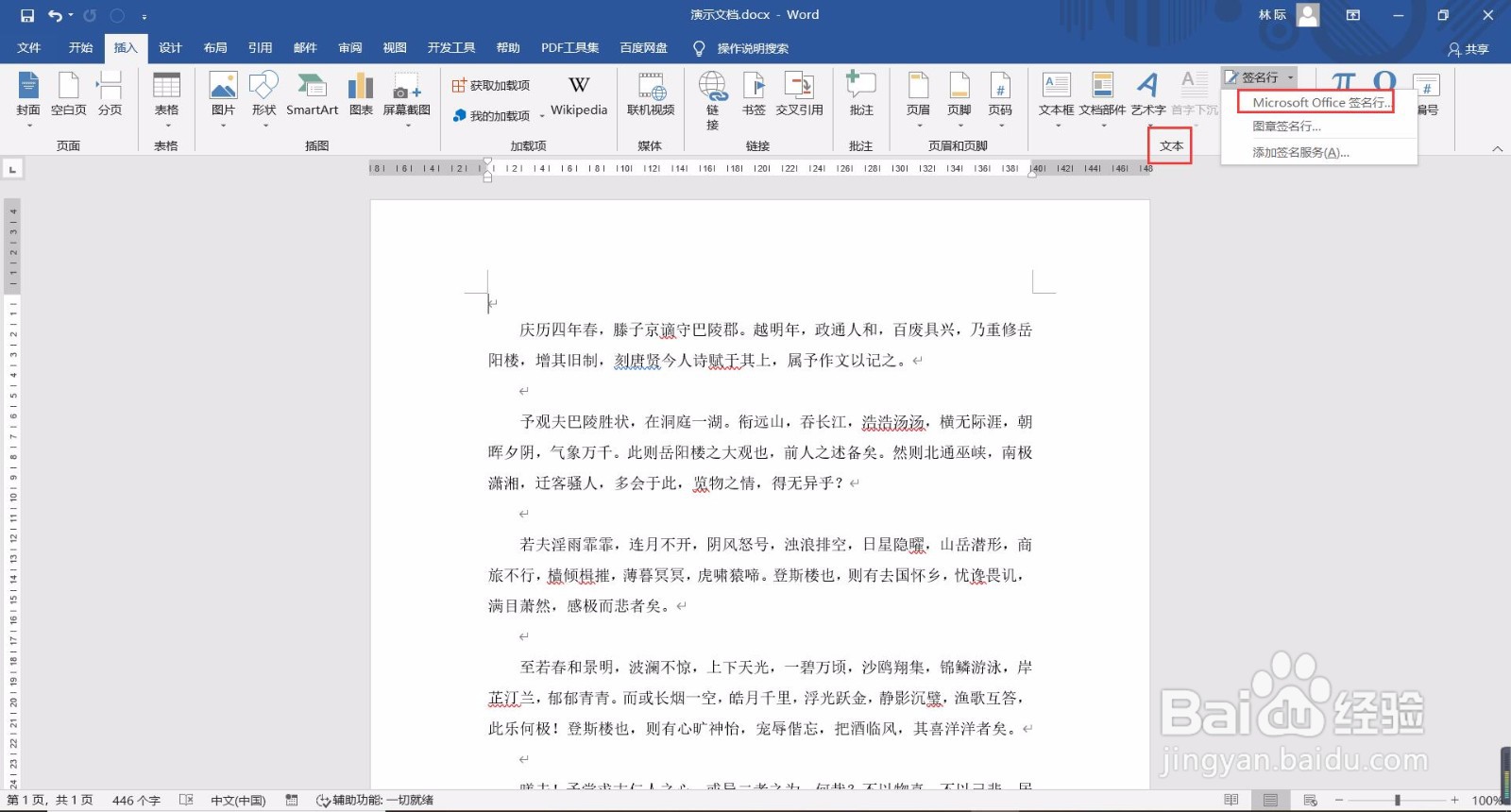Viewport: 1511px width, 812px height.
Task: Switch to the 设计 (Design) tab
Action: (x=170, y=48)
